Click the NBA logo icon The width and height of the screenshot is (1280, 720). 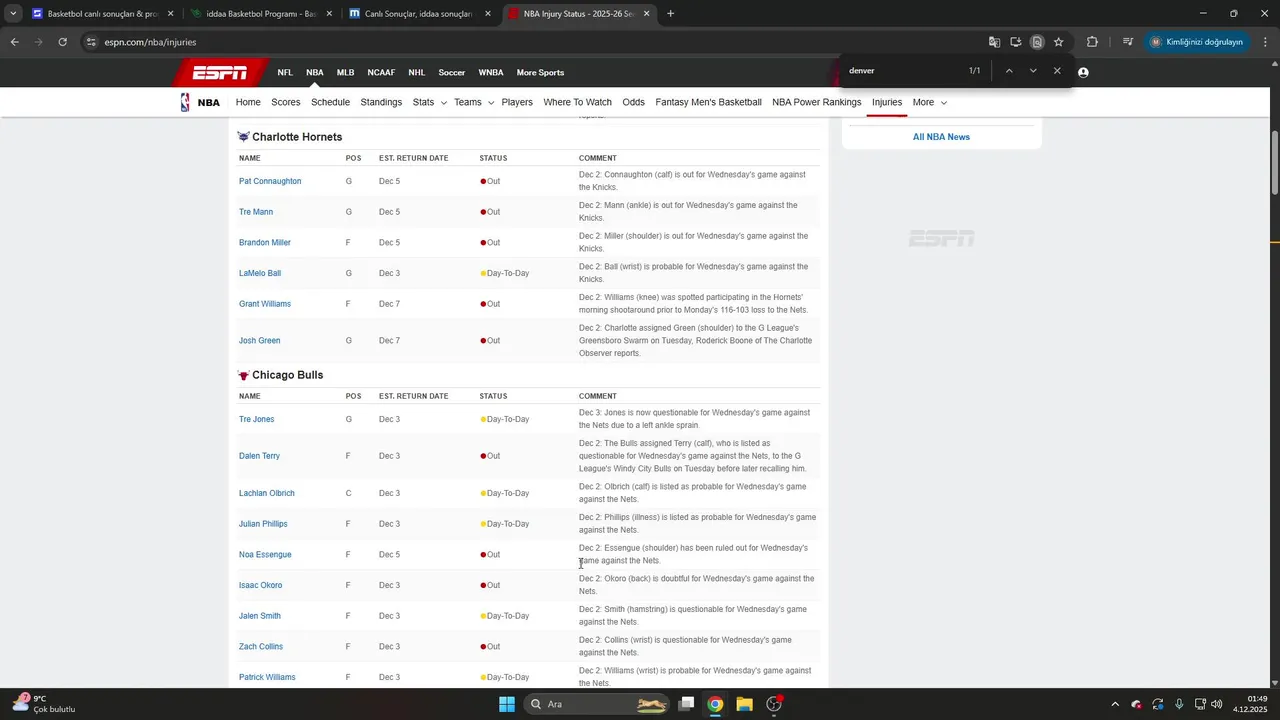click(185, 102)
